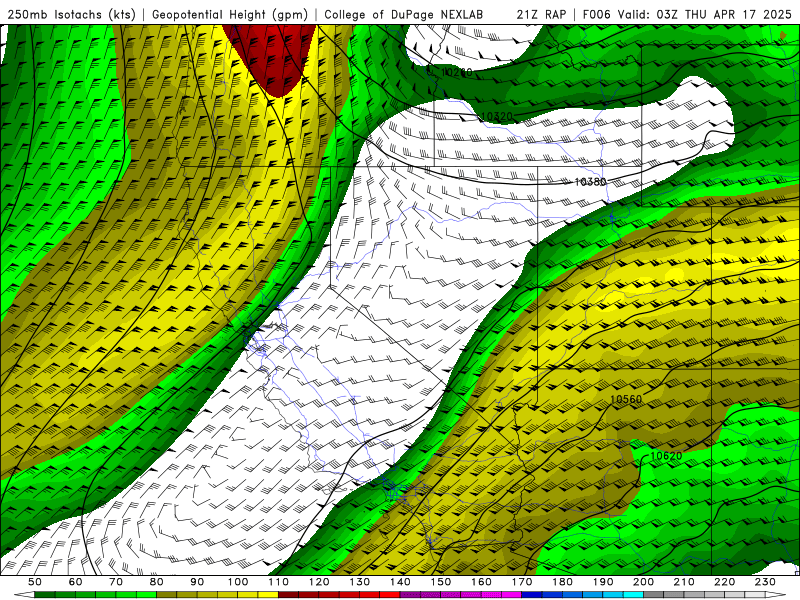Click the 10260 height contour label

point(457,72)
